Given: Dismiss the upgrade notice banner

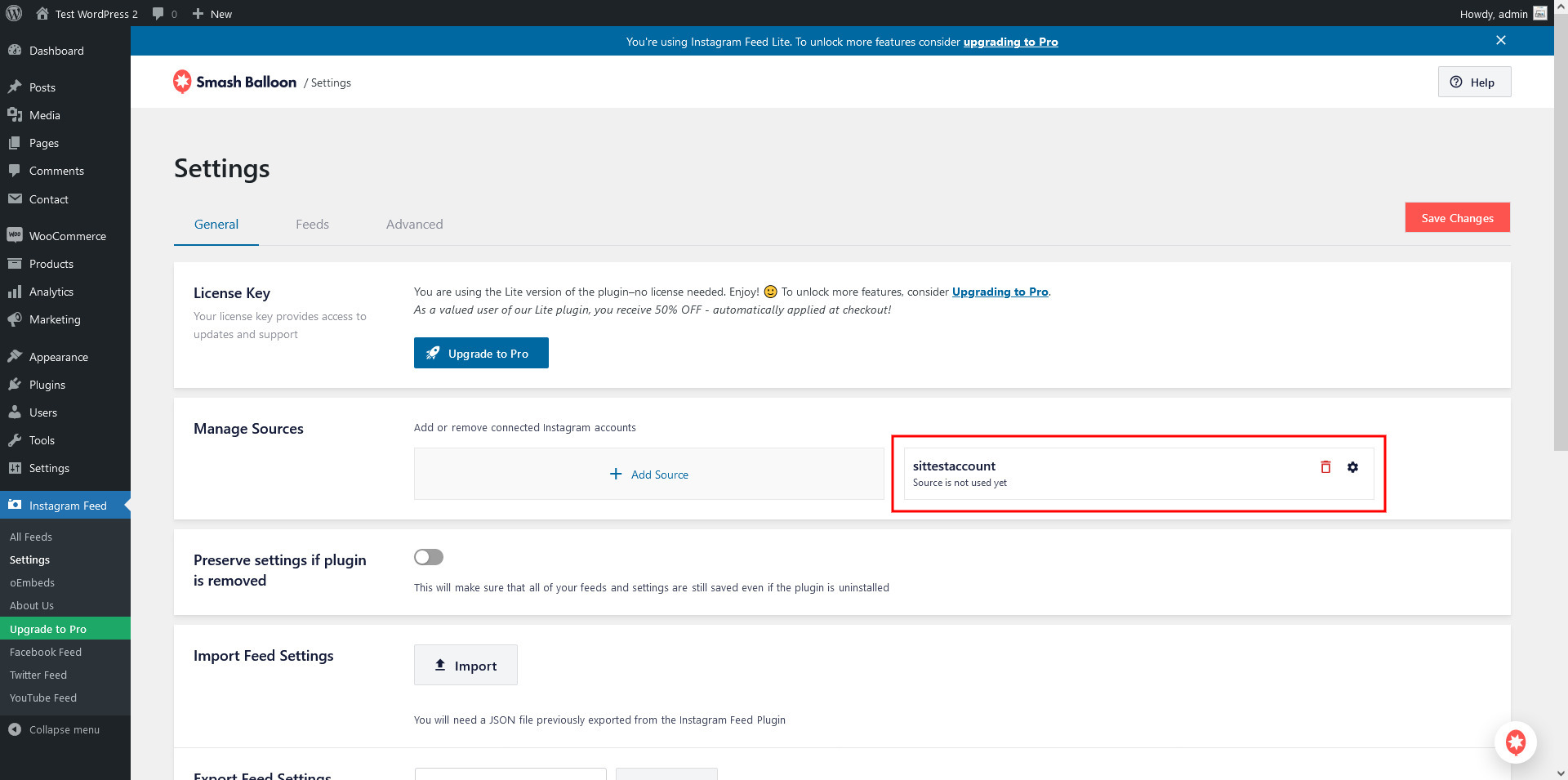Looking at the screenshot, I should pyautogui.click(x=1500, y=41).
